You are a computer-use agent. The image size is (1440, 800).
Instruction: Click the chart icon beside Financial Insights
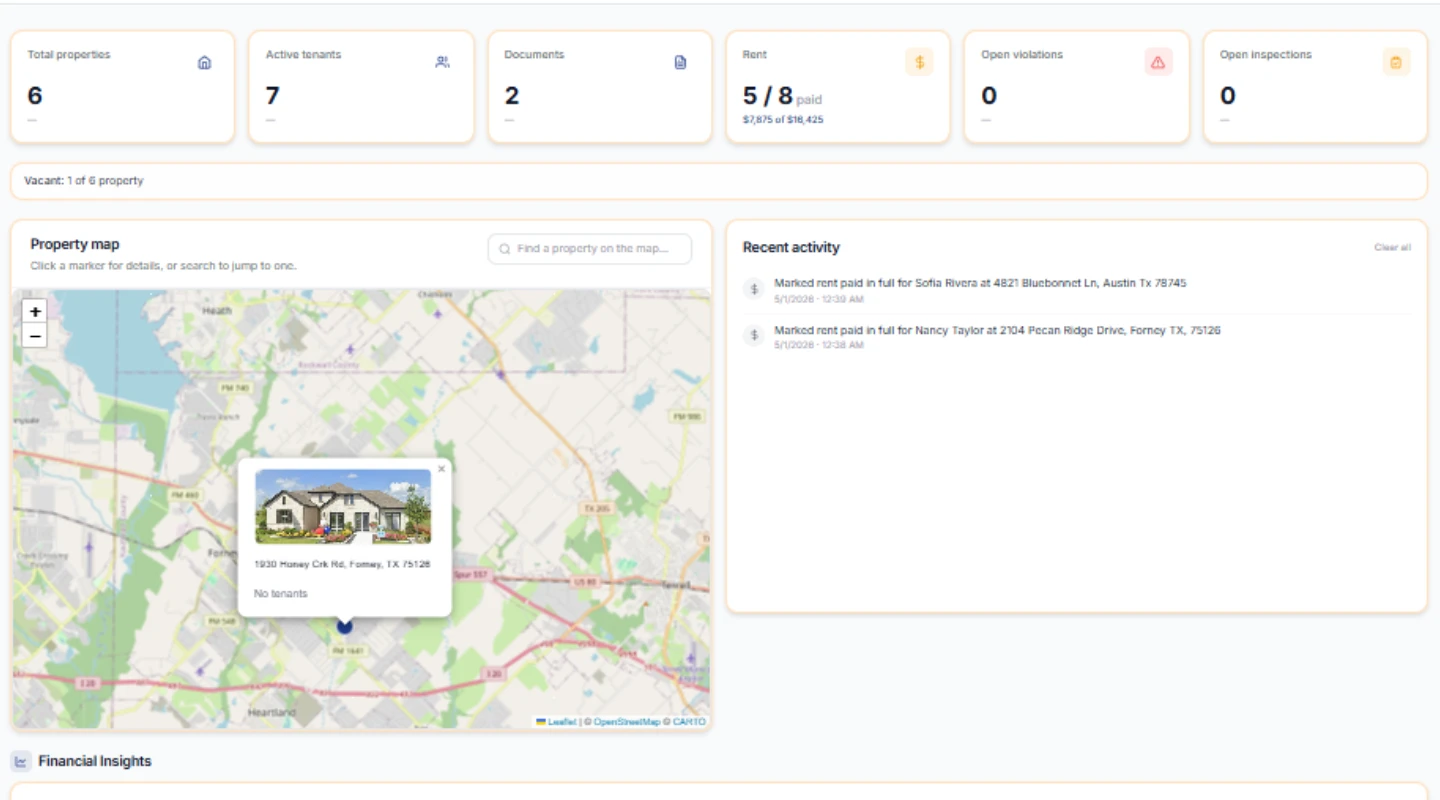[21, 761]
